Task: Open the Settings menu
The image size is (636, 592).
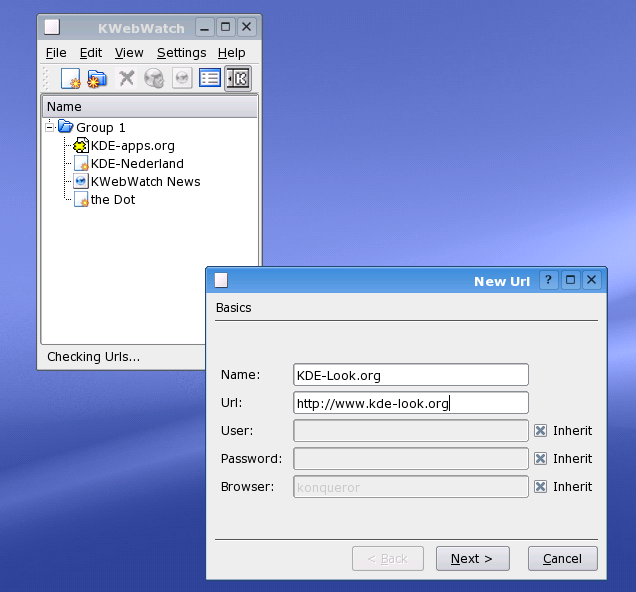Action: point(181,53)
